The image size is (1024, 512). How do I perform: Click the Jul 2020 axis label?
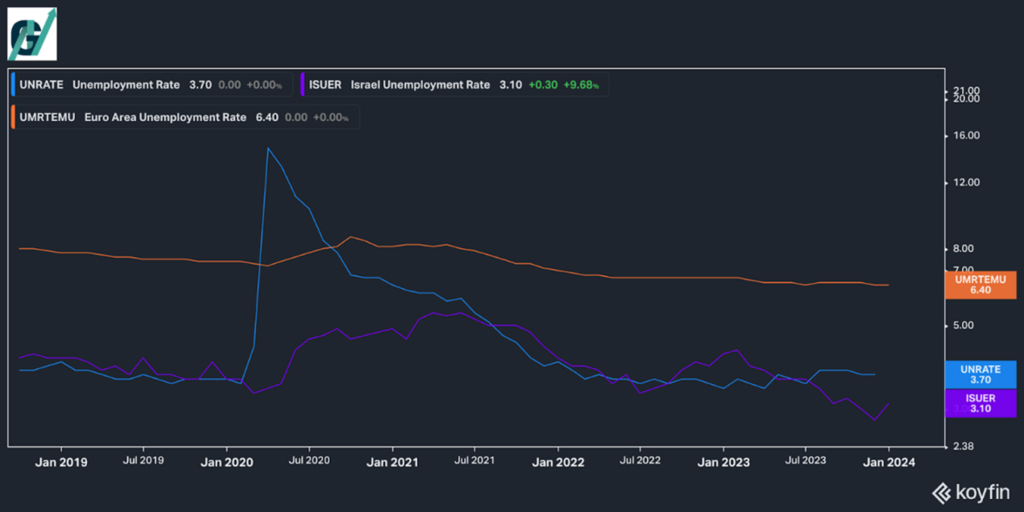tap(308, 461)
